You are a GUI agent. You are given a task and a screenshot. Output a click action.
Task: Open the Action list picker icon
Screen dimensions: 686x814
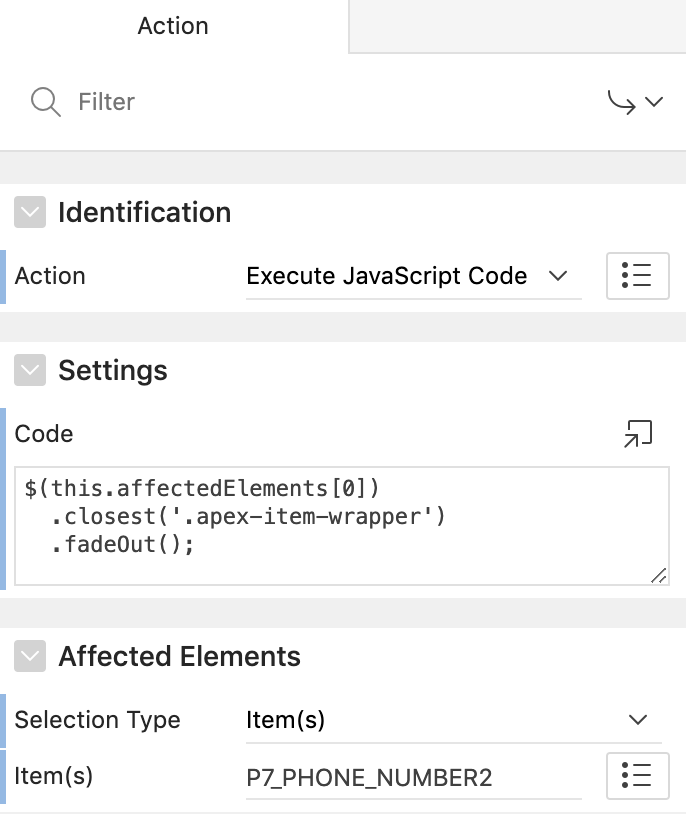coord(637,276)
